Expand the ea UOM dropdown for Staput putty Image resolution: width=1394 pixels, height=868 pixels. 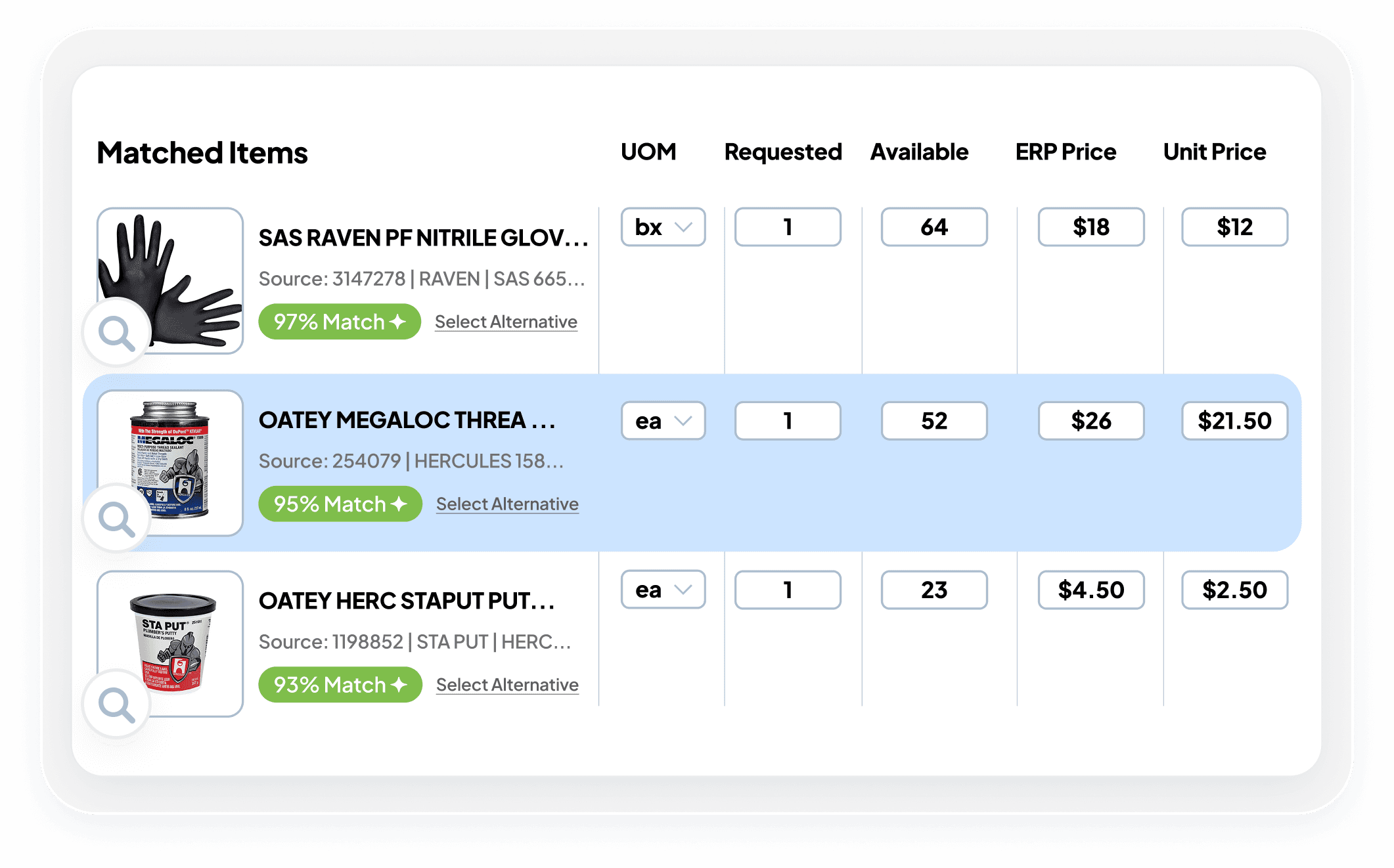663,590
